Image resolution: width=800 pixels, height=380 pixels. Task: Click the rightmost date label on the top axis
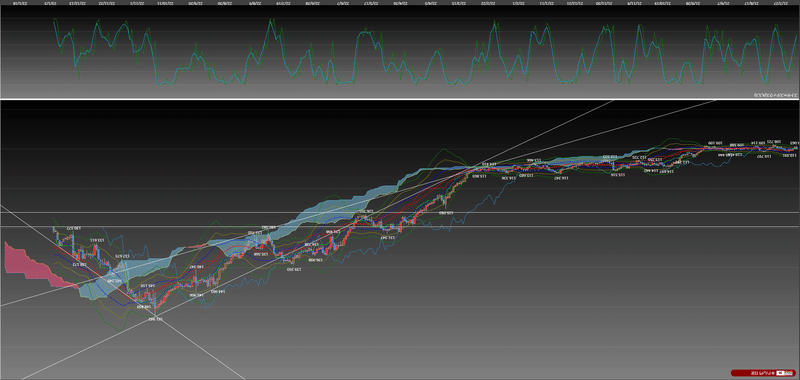click(x=781, y=3)
